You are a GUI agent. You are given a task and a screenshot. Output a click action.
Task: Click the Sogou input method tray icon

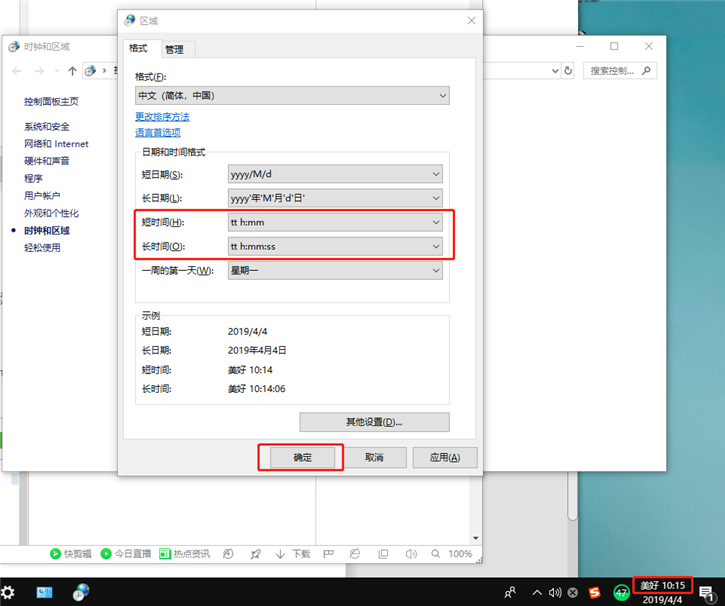595,592
